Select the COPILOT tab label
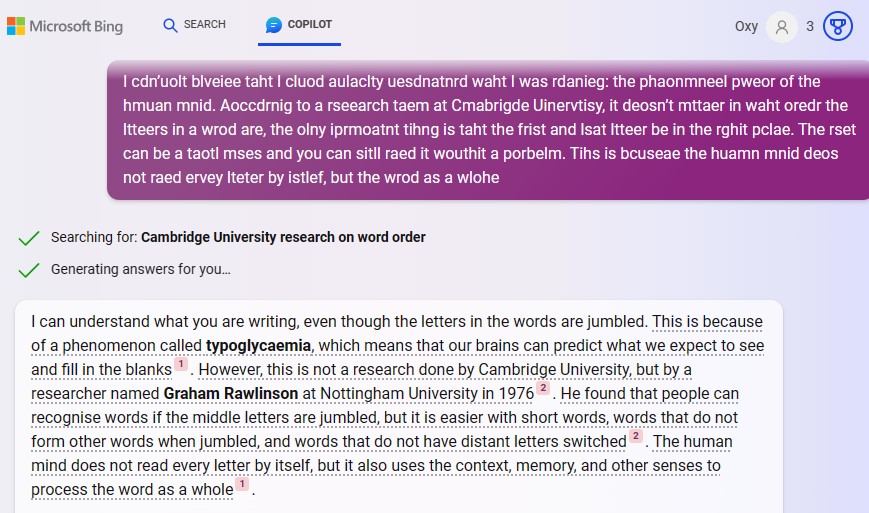 310,25
